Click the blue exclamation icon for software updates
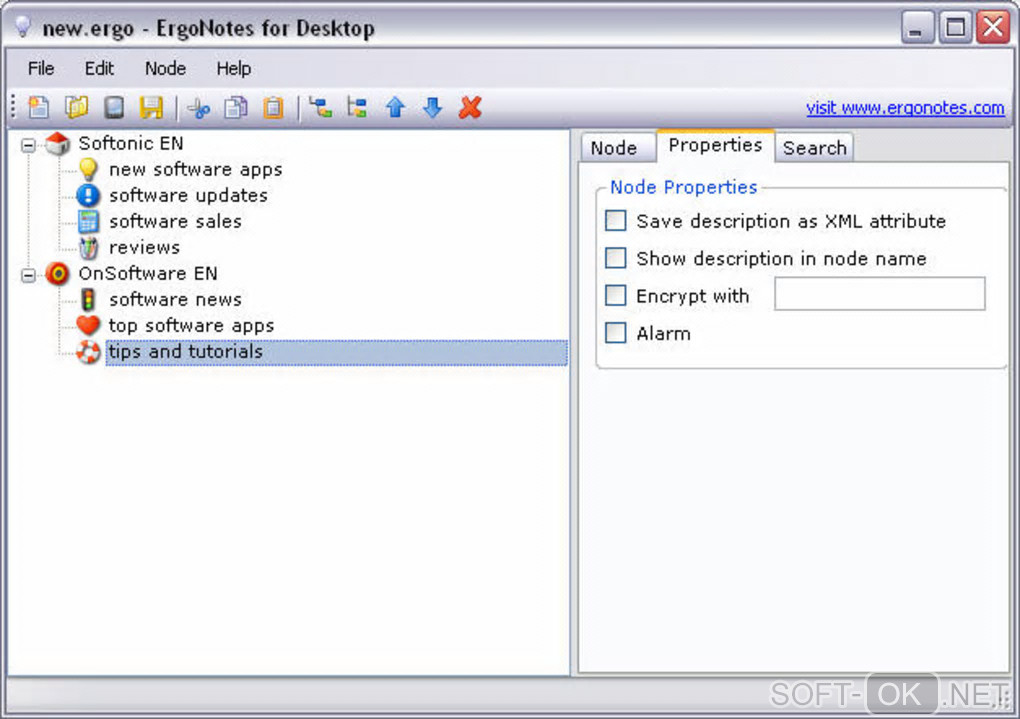Image resolution: width=1020 pixels, height=719 pixels. coord(88,195)
